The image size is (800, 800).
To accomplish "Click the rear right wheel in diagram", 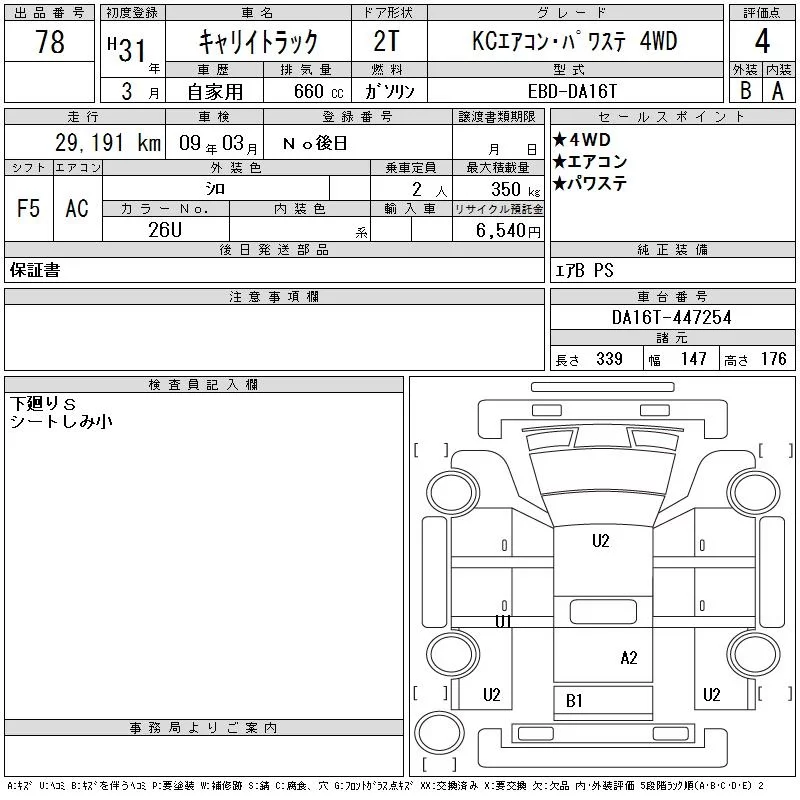I will [x=753, y=654].
